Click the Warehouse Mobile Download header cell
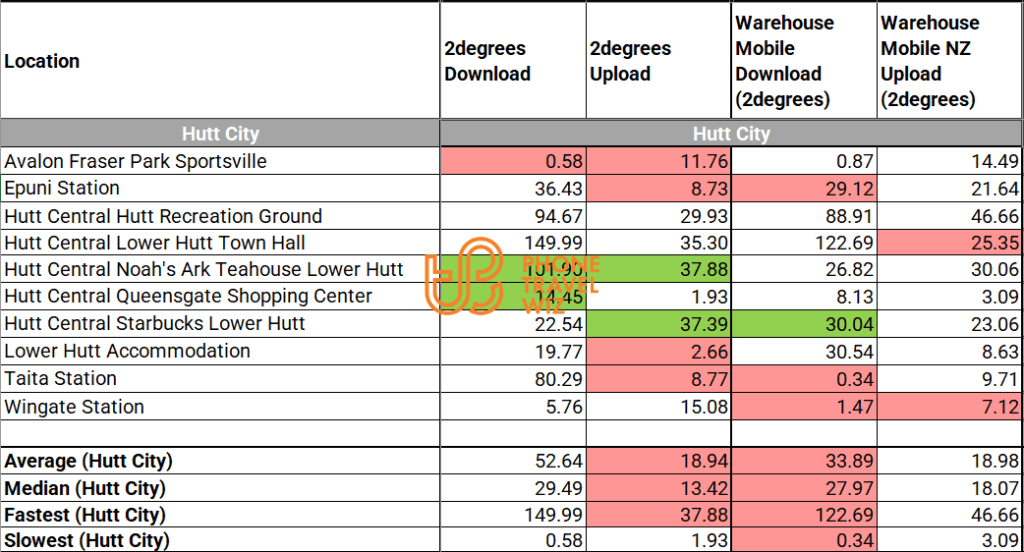Image resolution: width=1024 pixels, height=552 pixels. tap(783, 61)
